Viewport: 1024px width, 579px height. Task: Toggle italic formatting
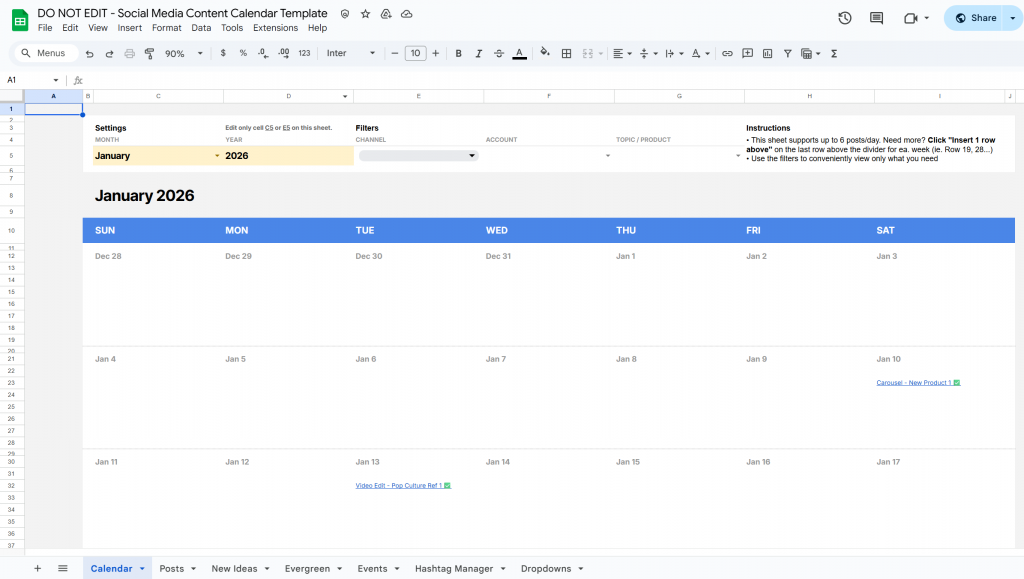[478, 53]
